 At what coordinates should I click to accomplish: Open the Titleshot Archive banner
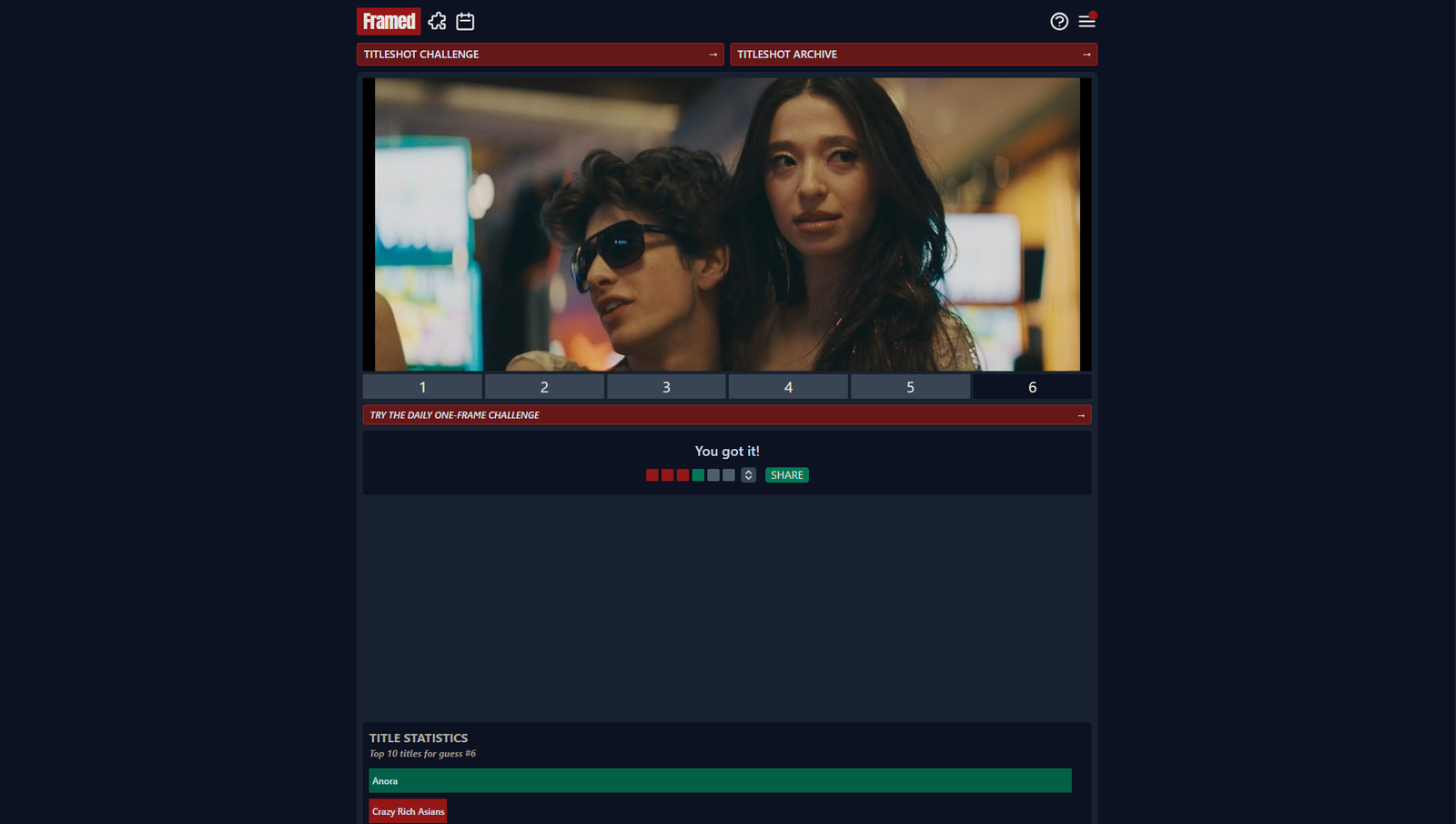(914, 55)
